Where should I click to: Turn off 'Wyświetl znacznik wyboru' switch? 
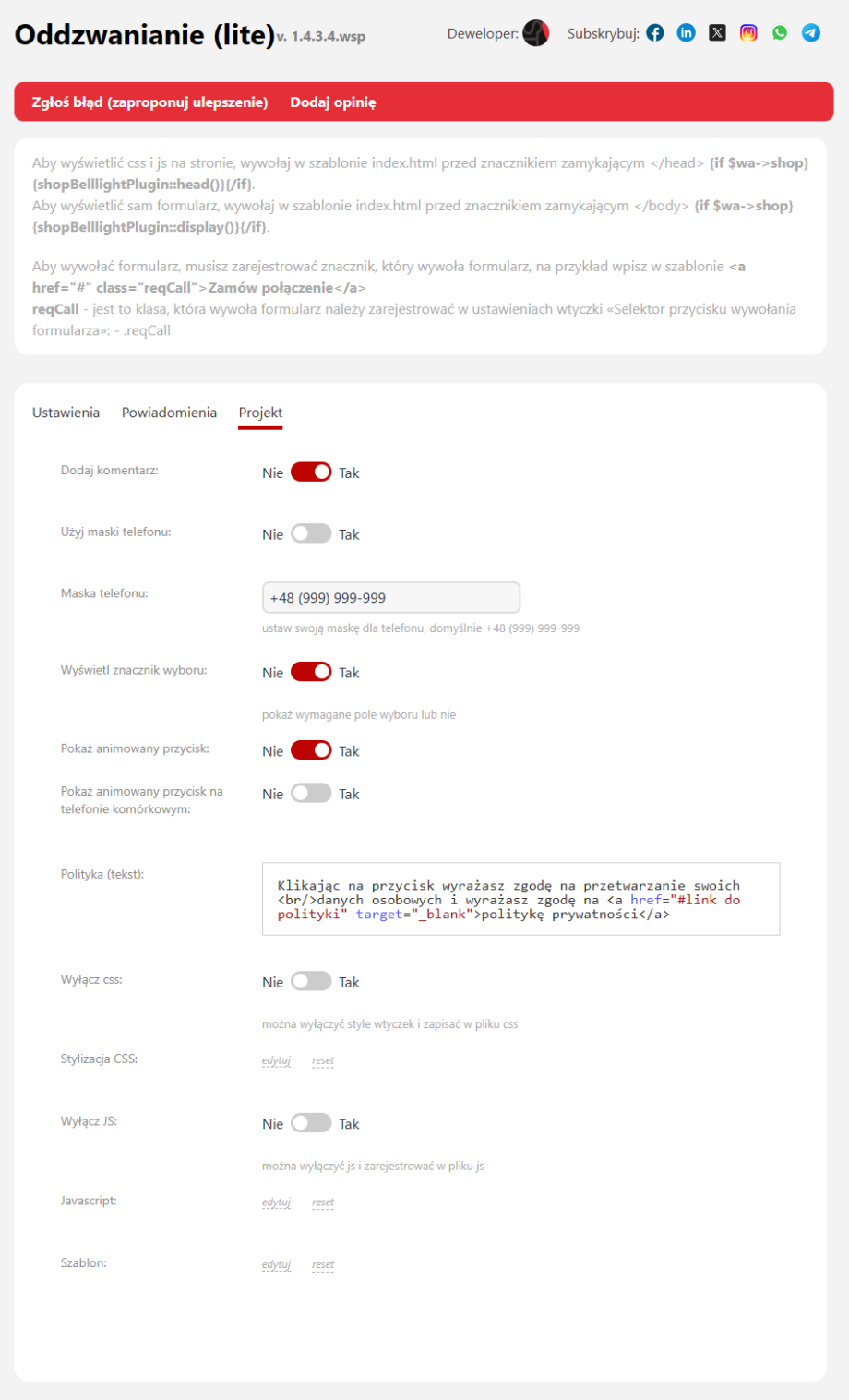[311, 673]
